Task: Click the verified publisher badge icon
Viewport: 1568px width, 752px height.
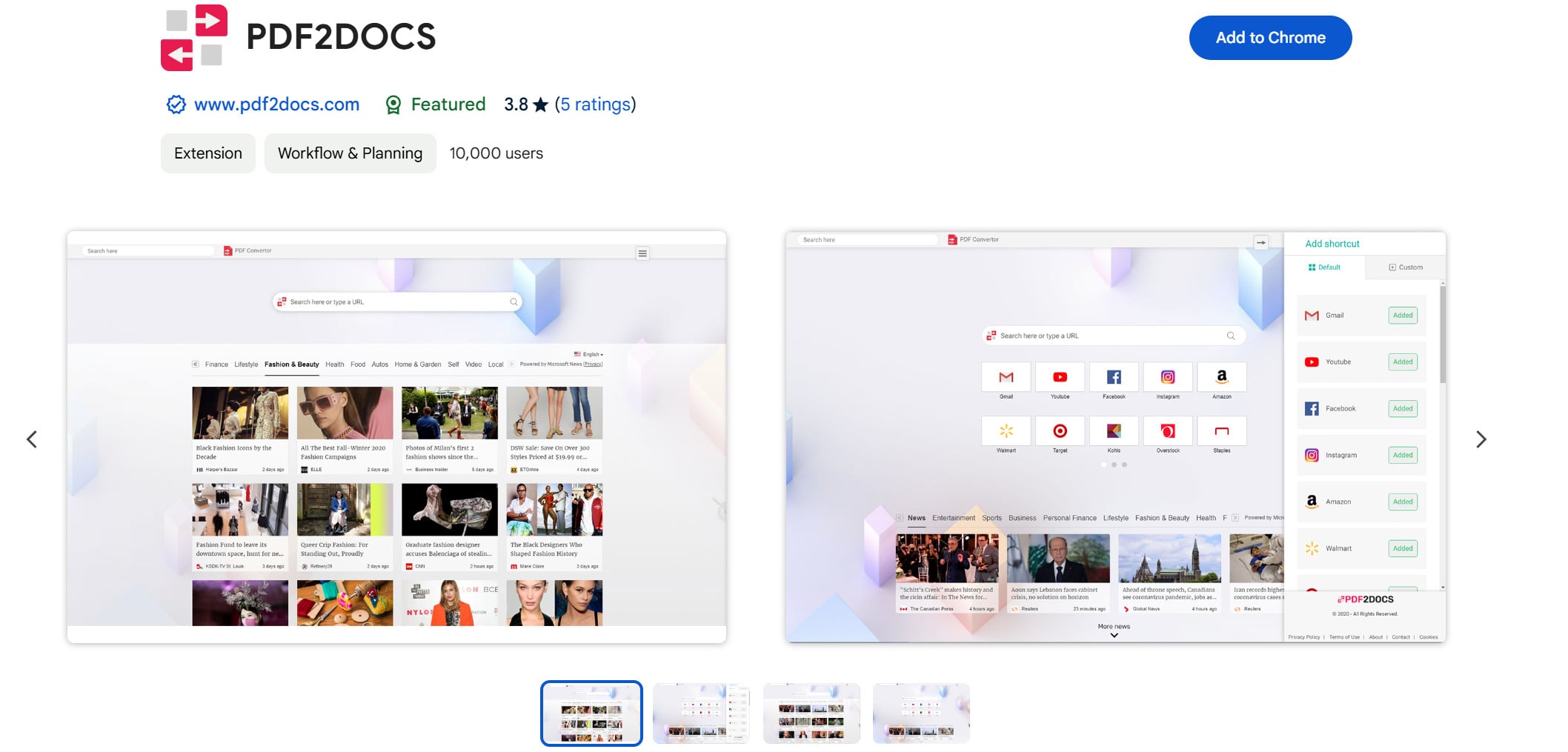Action: (176, 104)
